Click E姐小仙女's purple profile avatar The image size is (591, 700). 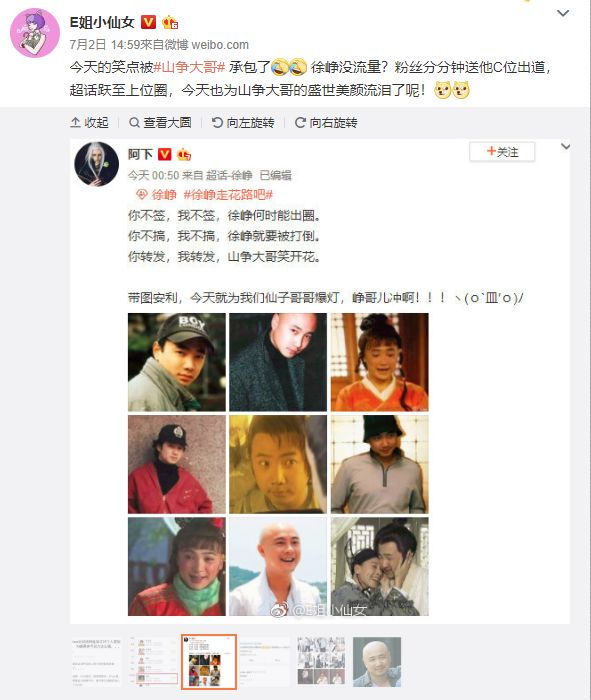coord(35,33)
